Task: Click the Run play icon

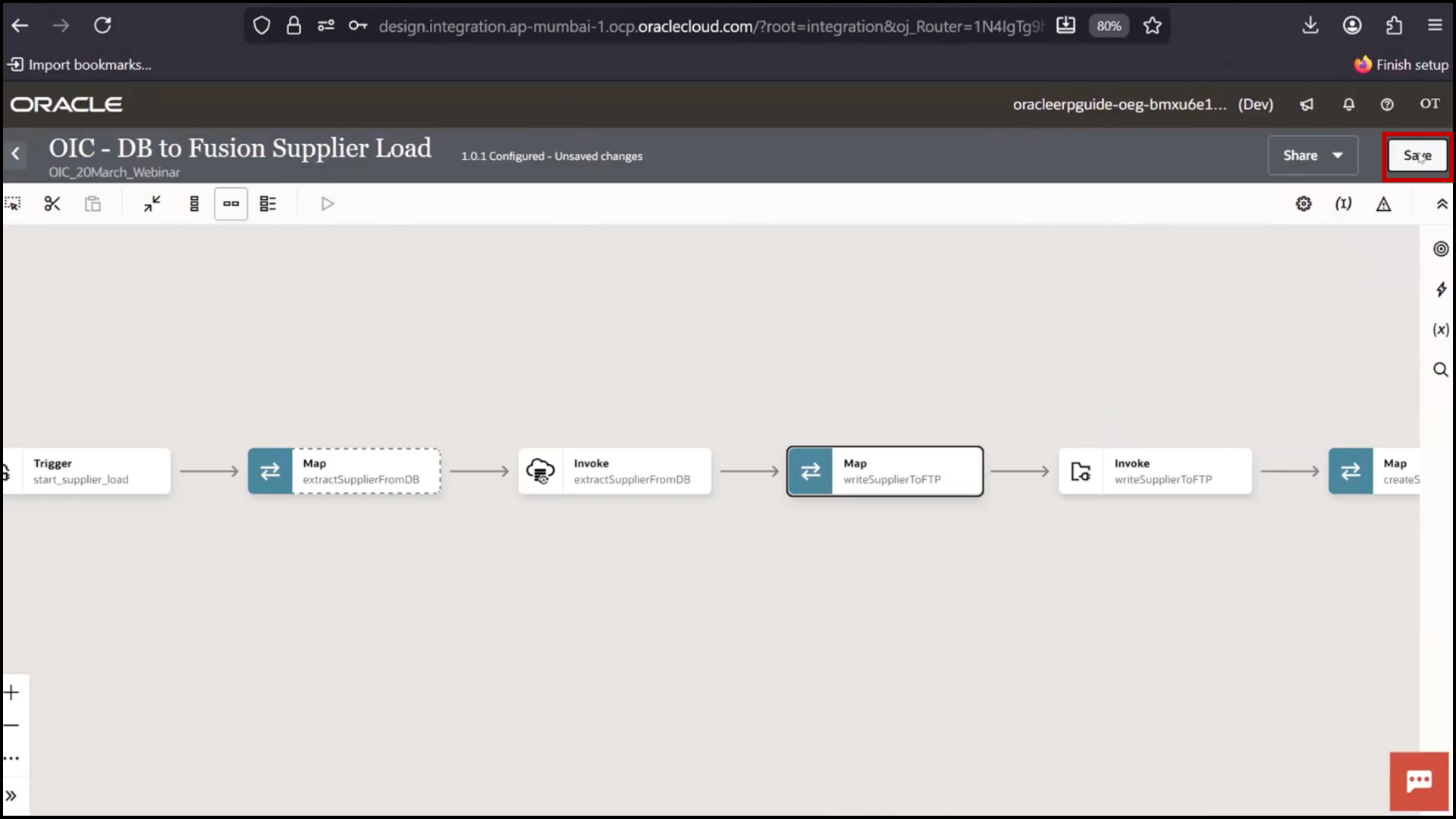Action: 328,204
